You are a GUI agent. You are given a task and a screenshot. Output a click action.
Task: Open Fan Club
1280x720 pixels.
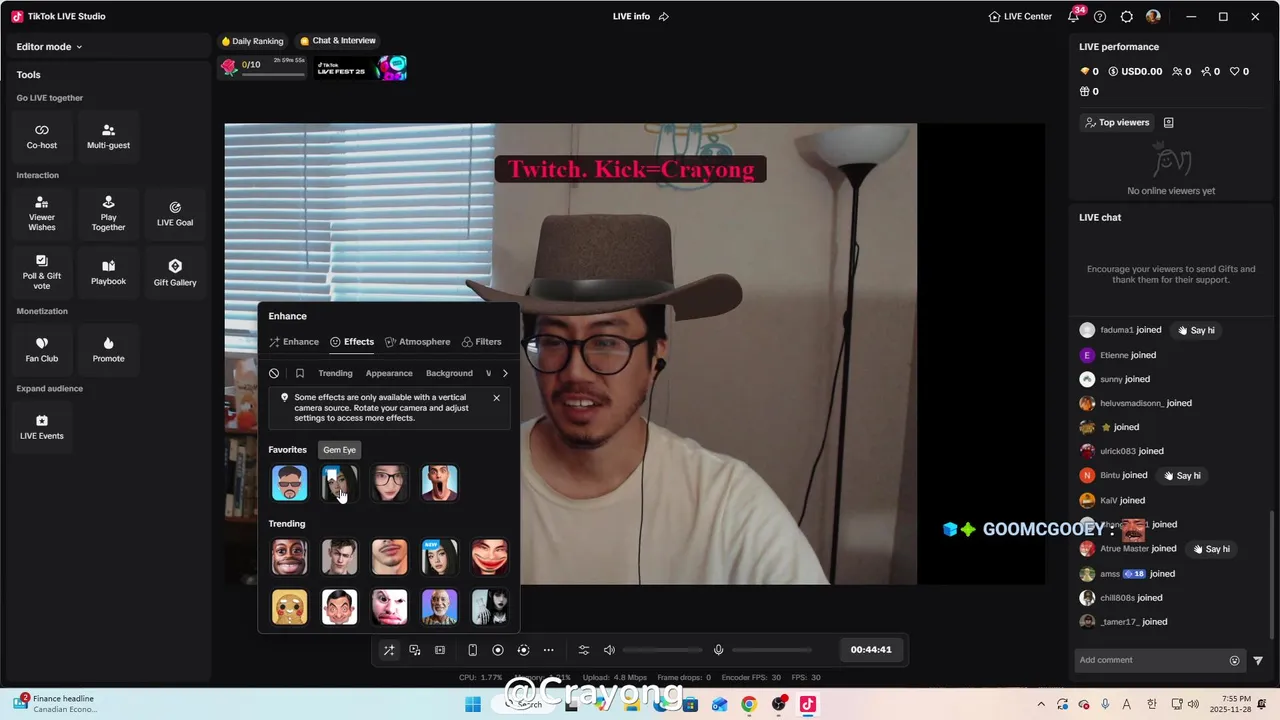42,349
